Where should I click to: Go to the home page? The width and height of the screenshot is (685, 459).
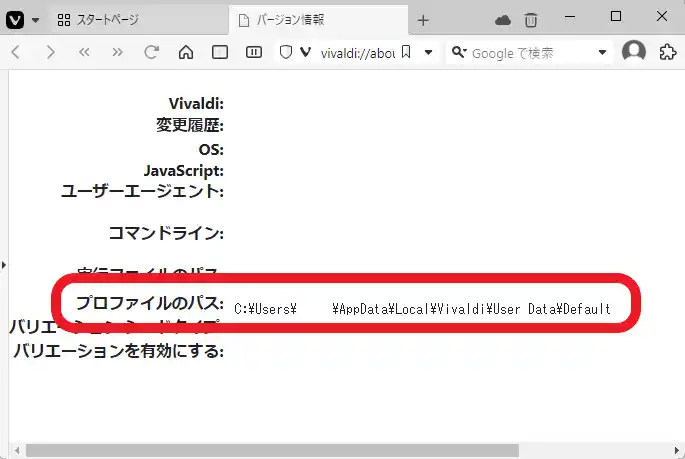click(186, 52)
